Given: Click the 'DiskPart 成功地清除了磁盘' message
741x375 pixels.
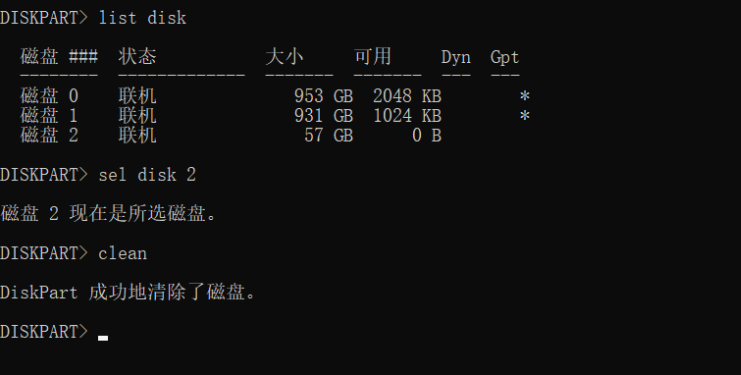Looking at the screenshot, I should 128,292.
